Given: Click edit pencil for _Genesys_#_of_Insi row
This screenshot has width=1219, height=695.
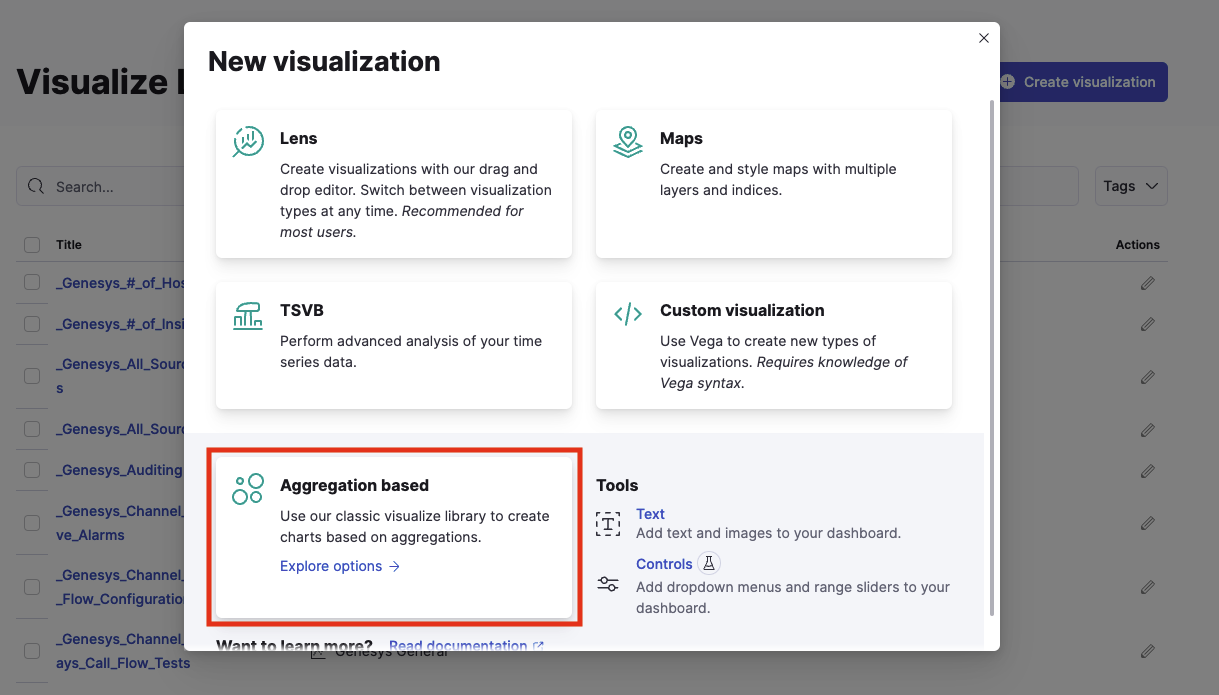Looking at the screenshot, I should (1148, 324).
